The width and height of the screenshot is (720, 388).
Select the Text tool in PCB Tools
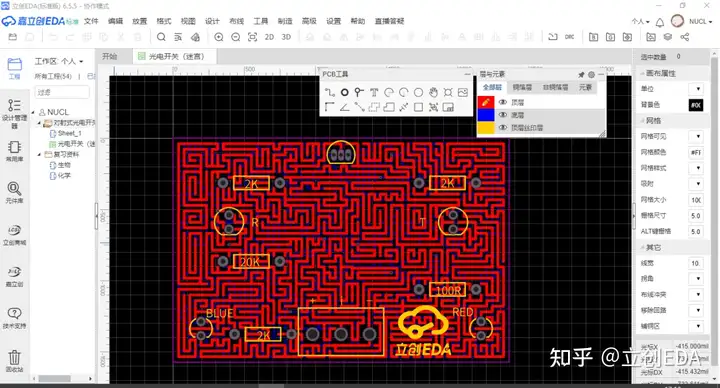(x=374, y=92)
